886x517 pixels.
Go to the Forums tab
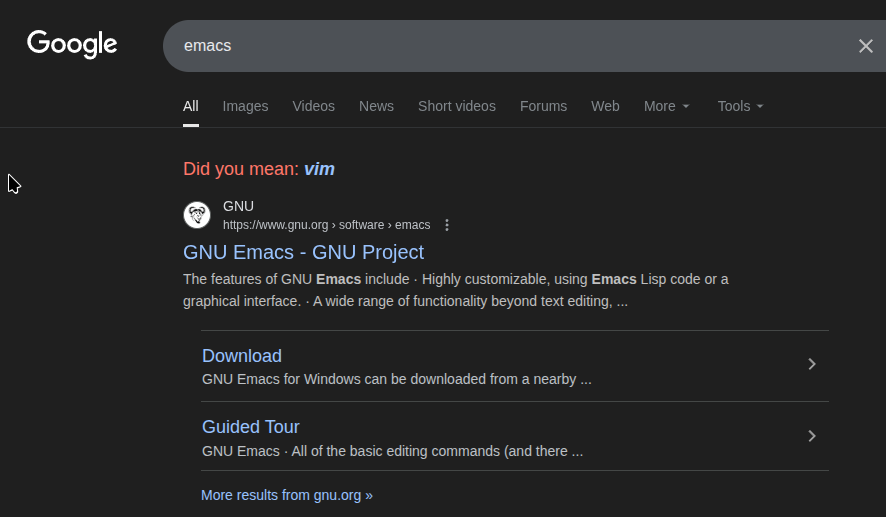pyautogui.click(x=543, y=106)
